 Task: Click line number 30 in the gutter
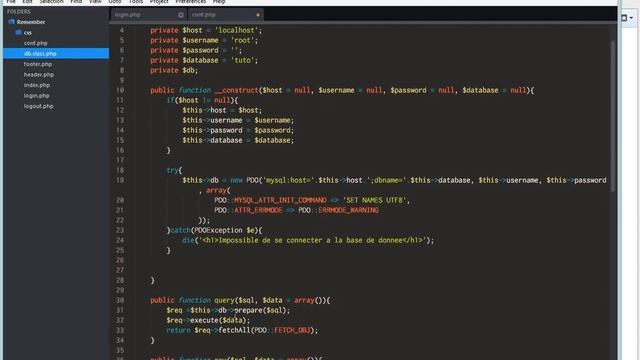(x=120, y=300)
